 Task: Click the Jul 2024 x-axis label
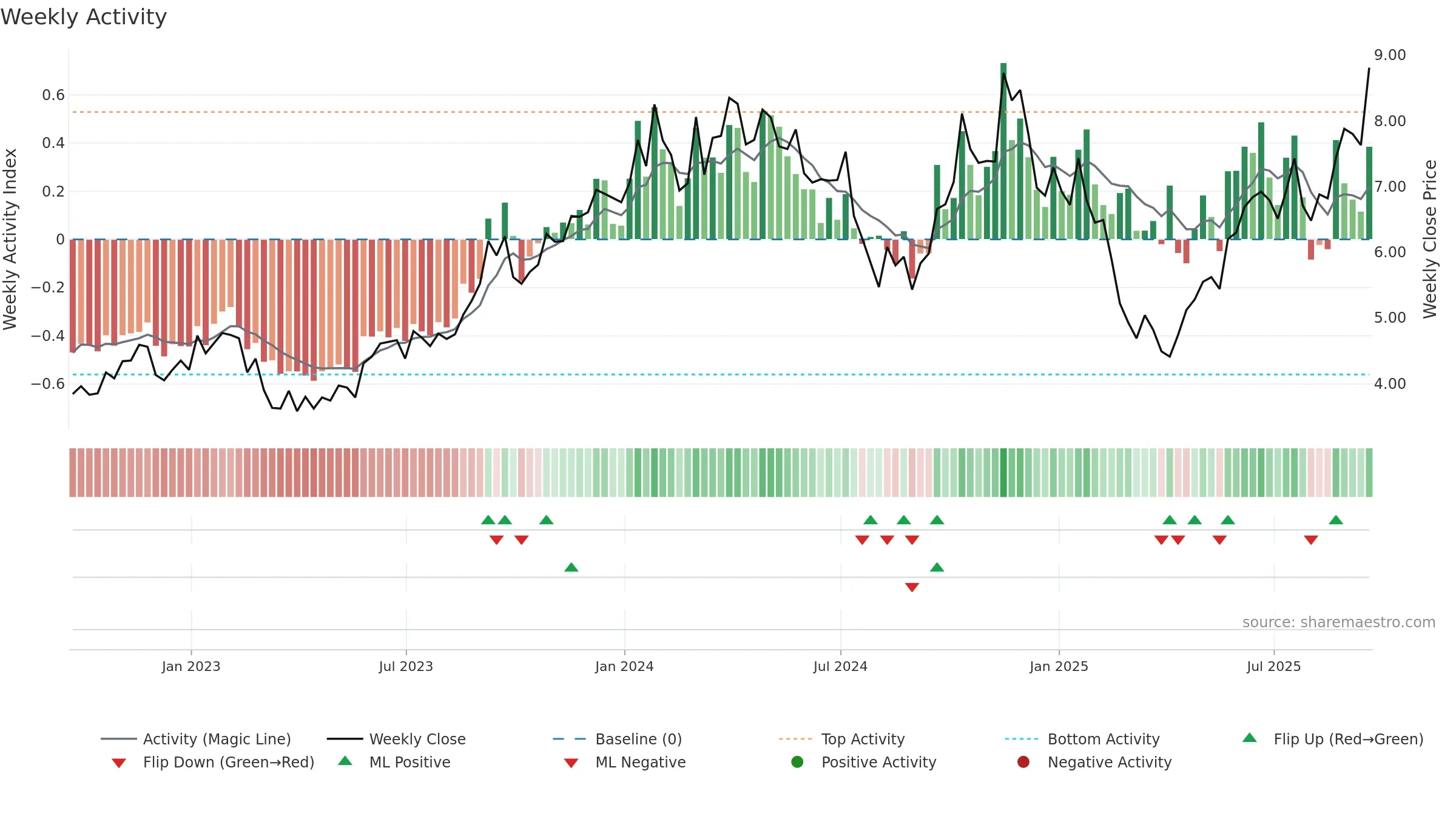pos(840,666)
